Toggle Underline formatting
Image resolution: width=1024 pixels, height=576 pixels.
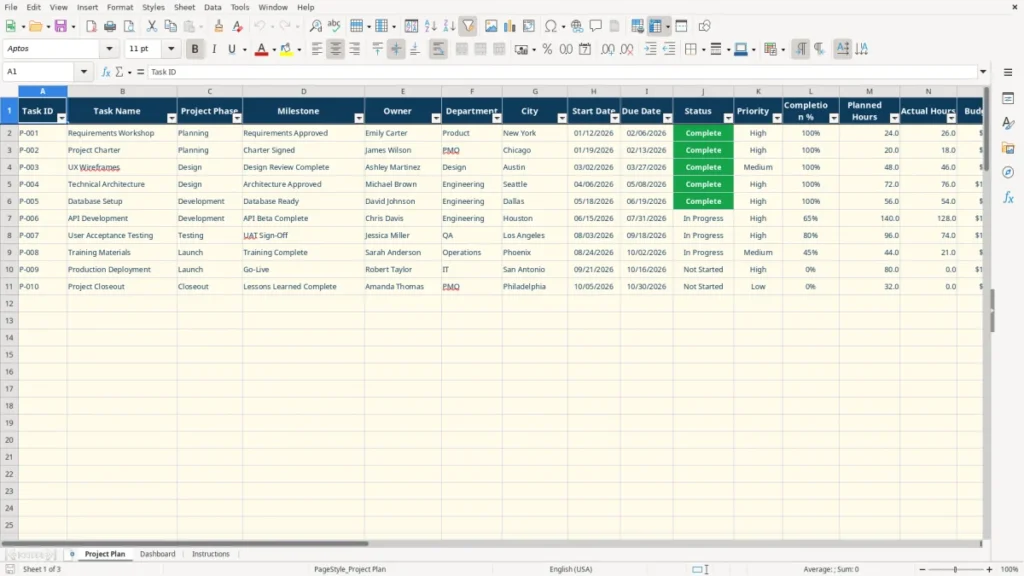231,49
